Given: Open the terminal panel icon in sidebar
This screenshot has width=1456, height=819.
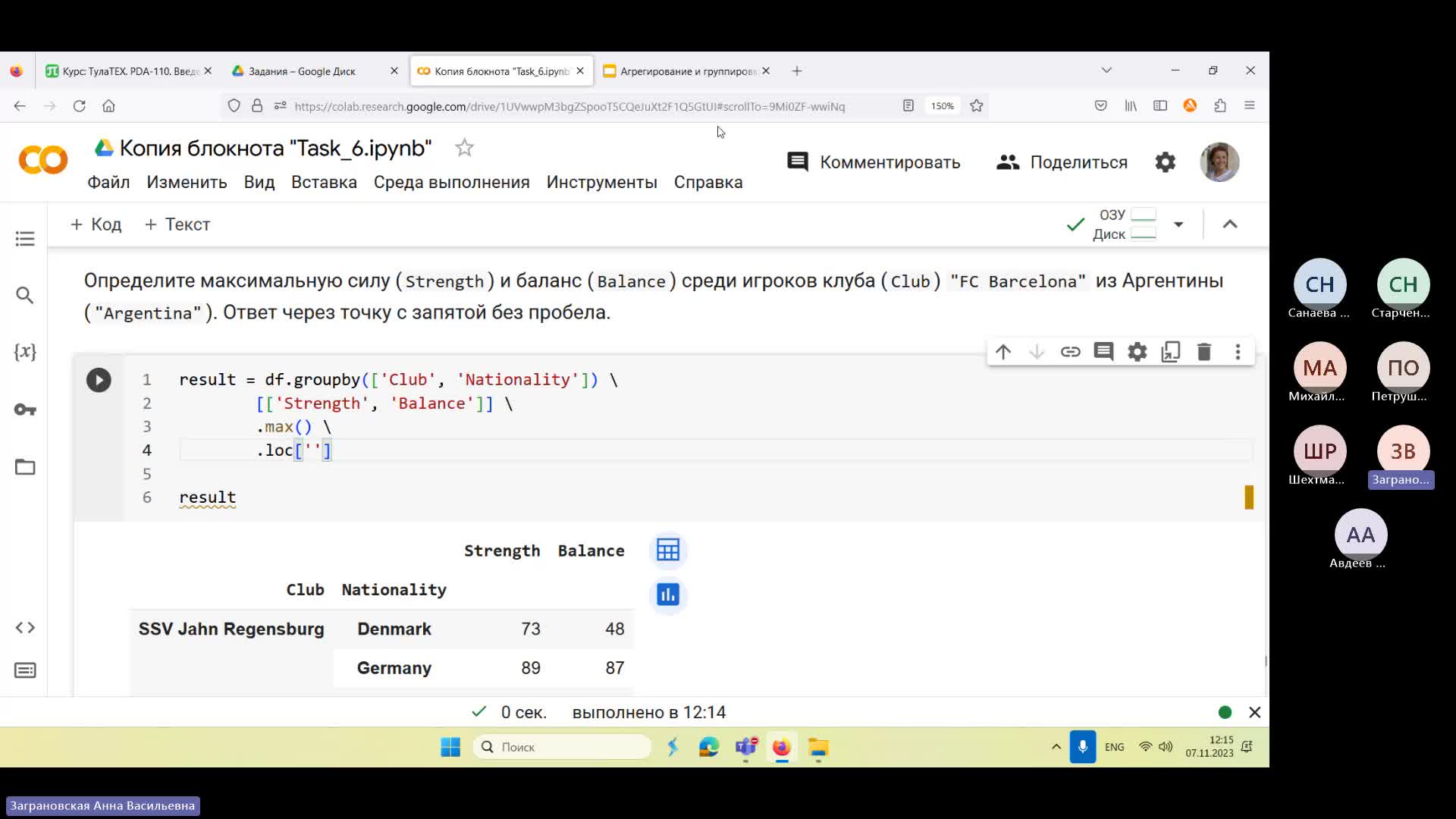Looking at the screenshot, I should coord(25,670).
